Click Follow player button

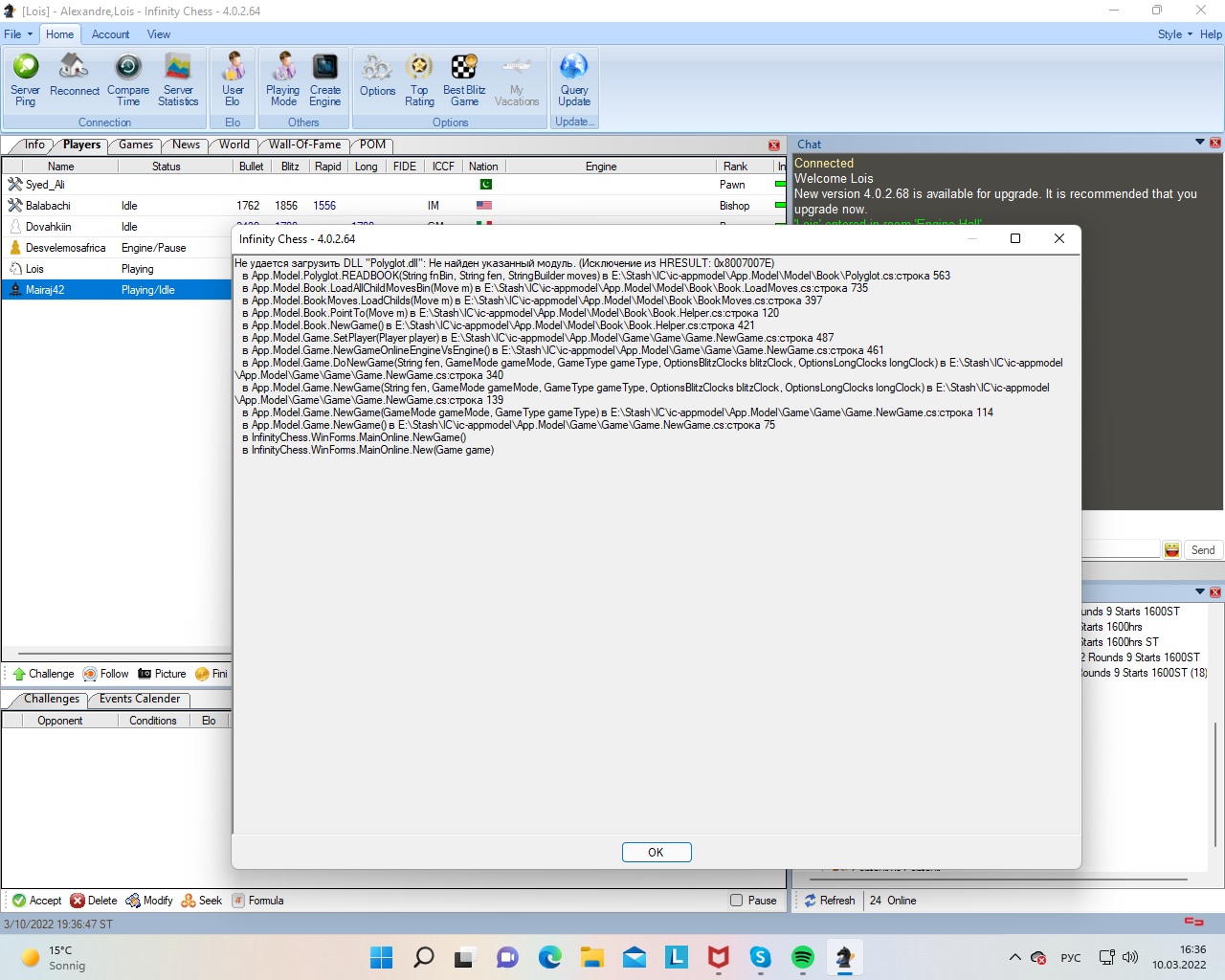click(x=106, y=674)
